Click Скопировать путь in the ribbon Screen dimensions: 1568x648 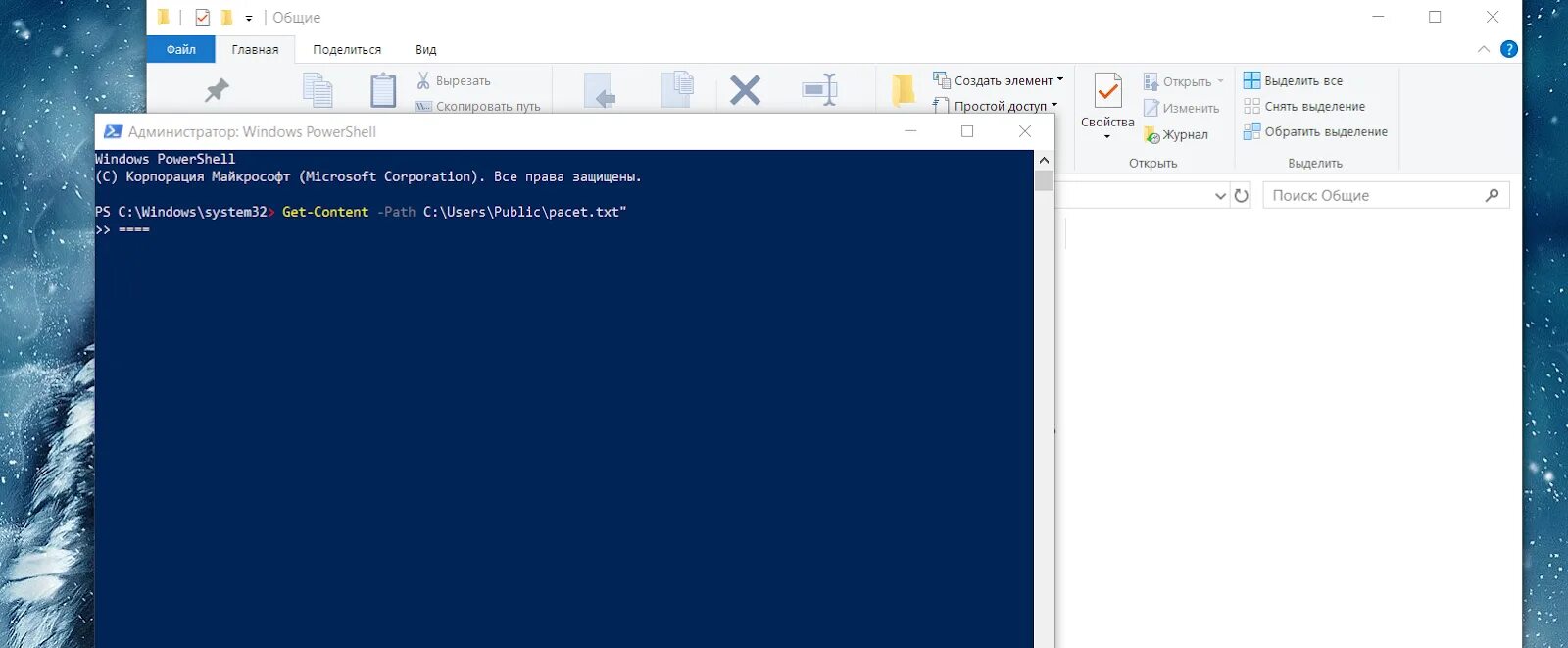477,106
